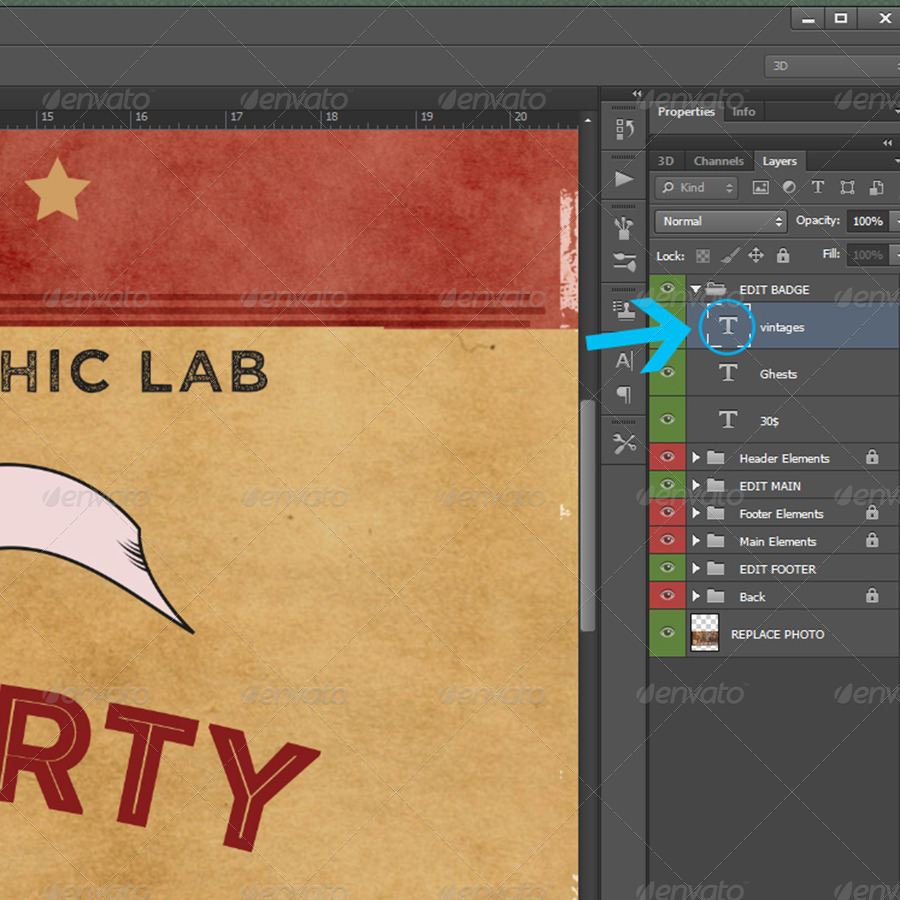The image size is (900, 900).
Task: Click the Opacity percentage field
Action: (x=867, y=221)
